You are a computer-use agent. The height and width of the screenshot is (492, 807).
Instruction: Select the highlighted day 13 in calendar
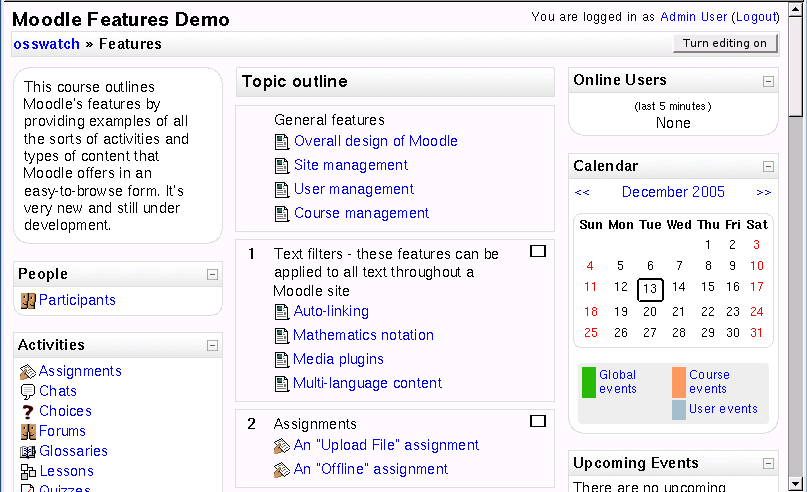(650, 289)
